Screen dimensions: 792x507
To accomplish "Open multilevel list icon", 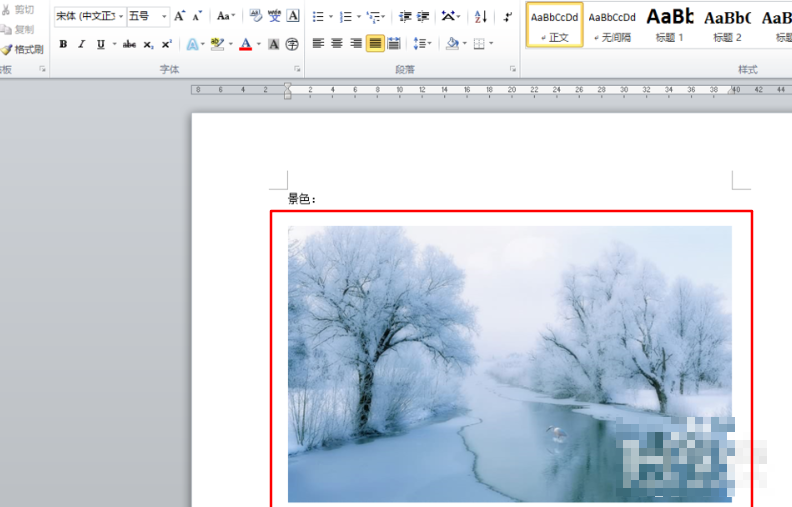I will 374,17.
